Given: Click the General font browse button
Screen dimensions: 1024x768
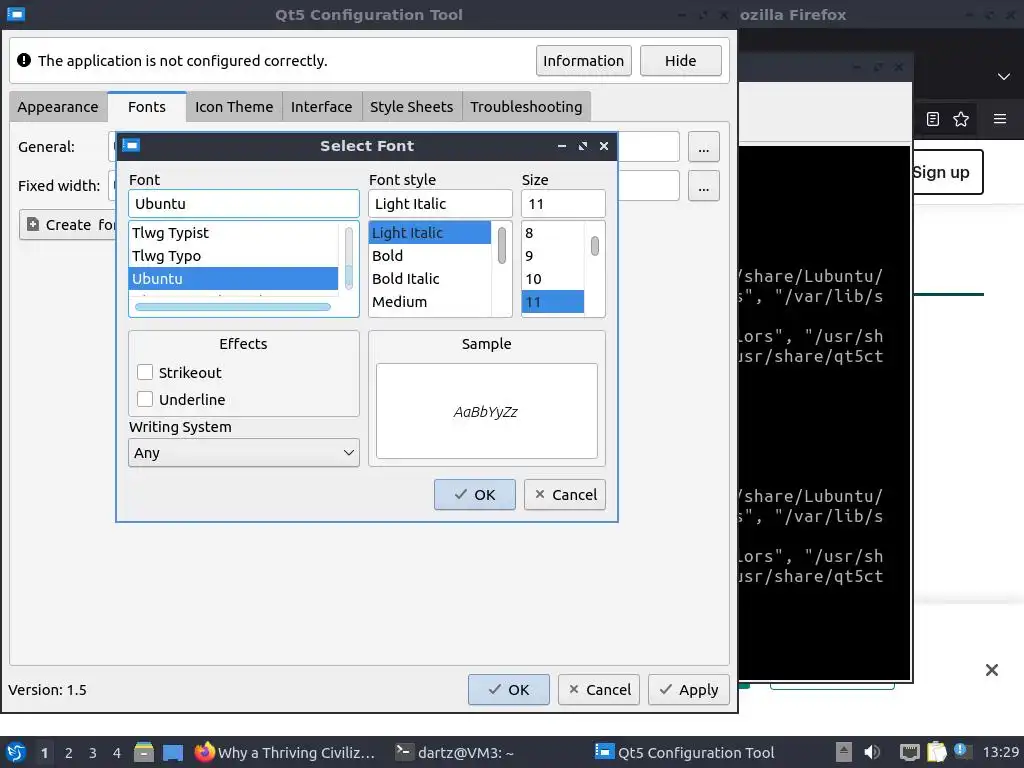Looking at the screenshot, I should pyautogui.click(x=703, y=146).
